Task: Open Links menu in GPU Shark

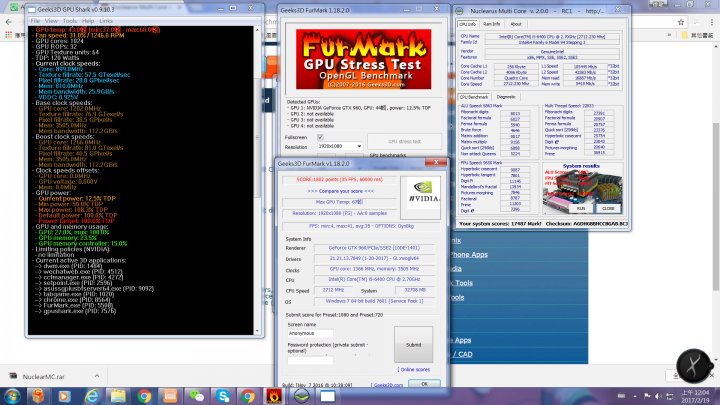Action: [106, 21]
